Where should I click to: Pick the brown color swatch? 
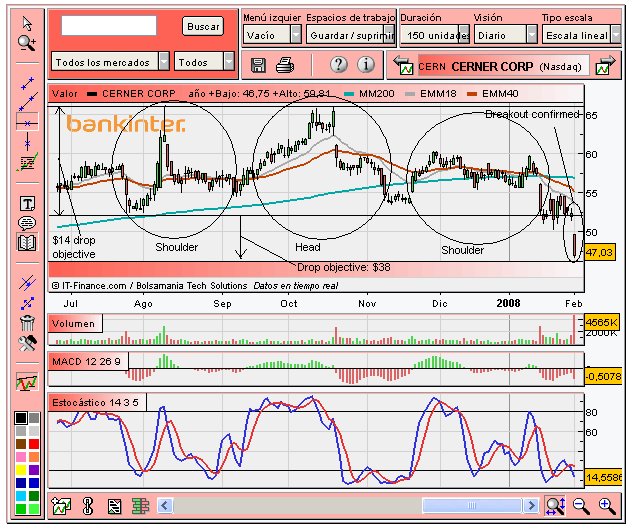21,444
